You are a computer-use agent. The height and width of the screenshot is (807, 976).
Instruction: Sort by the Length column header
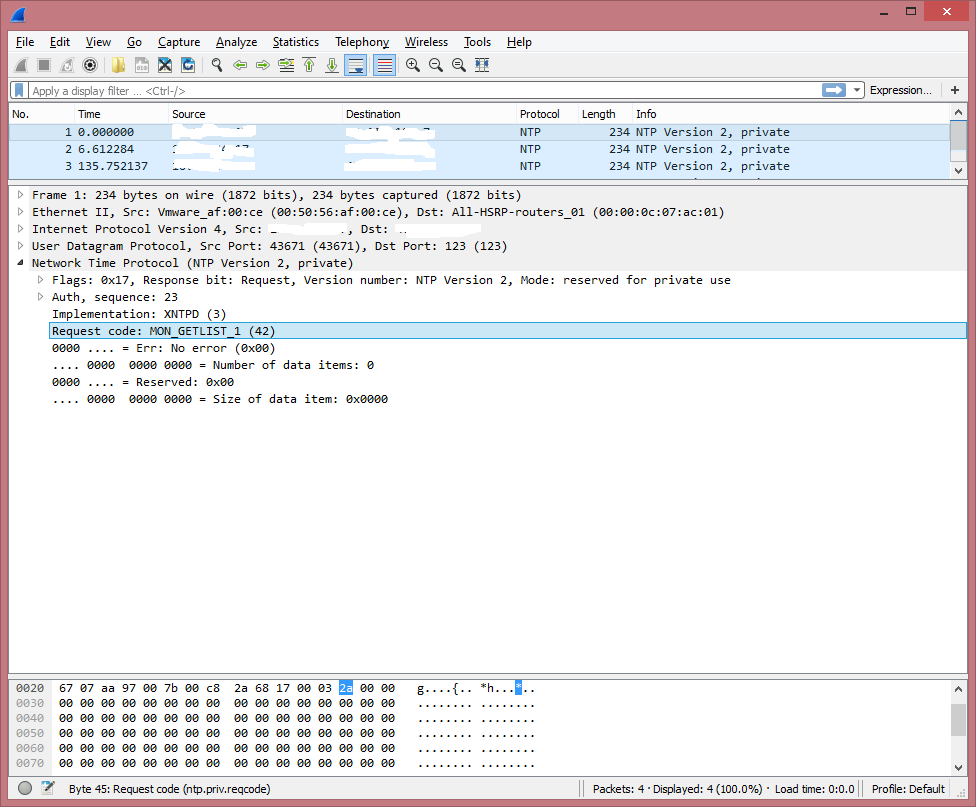(x=604, y=114)
